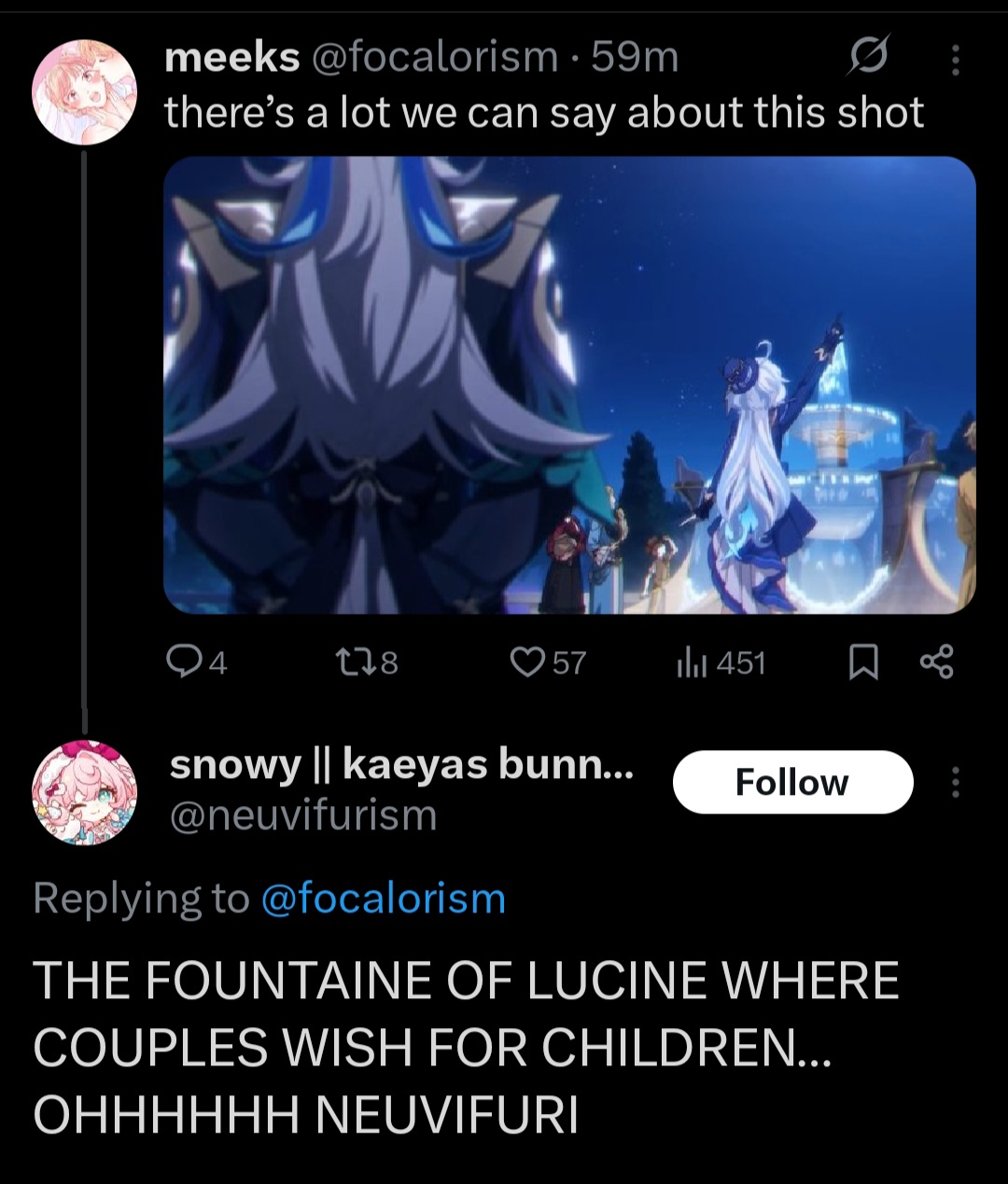Open the @focalorism handle in tweet header
Image resolution: width=1008 pixels, height=1184 pixels.
[x=433, y=58]
